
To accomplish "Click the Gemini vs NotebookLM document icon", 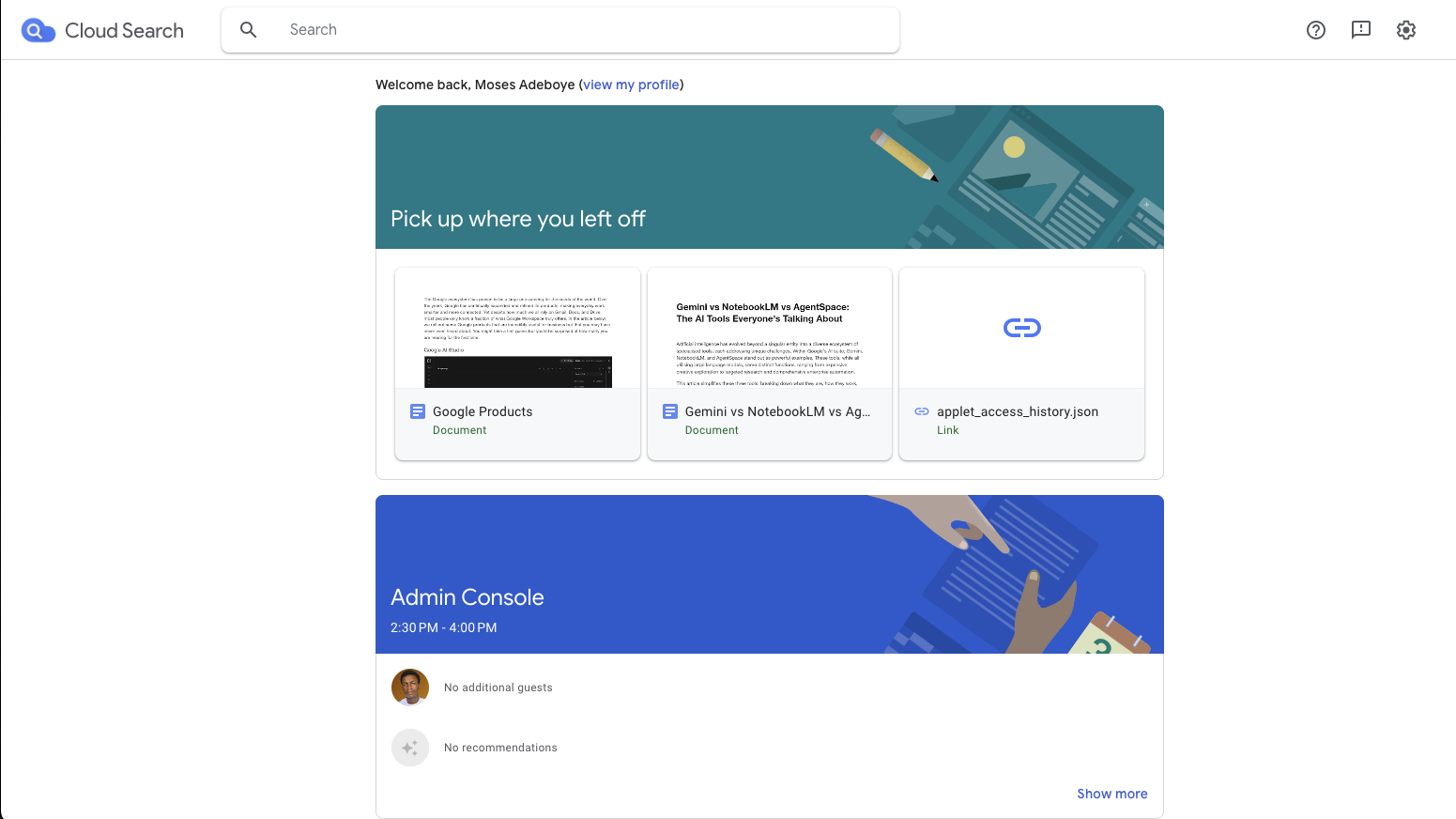I will pyautogui.click(x=670, y=411).
